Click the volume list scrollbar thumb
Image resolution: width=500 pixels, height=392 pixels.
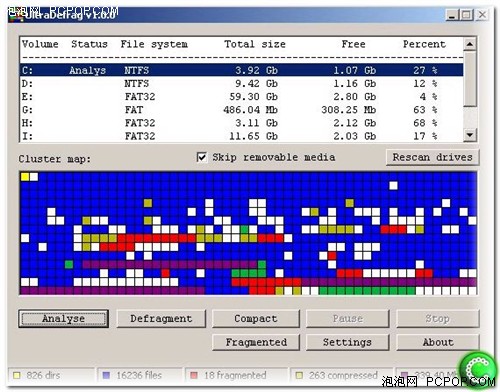[x=470, y=79]
